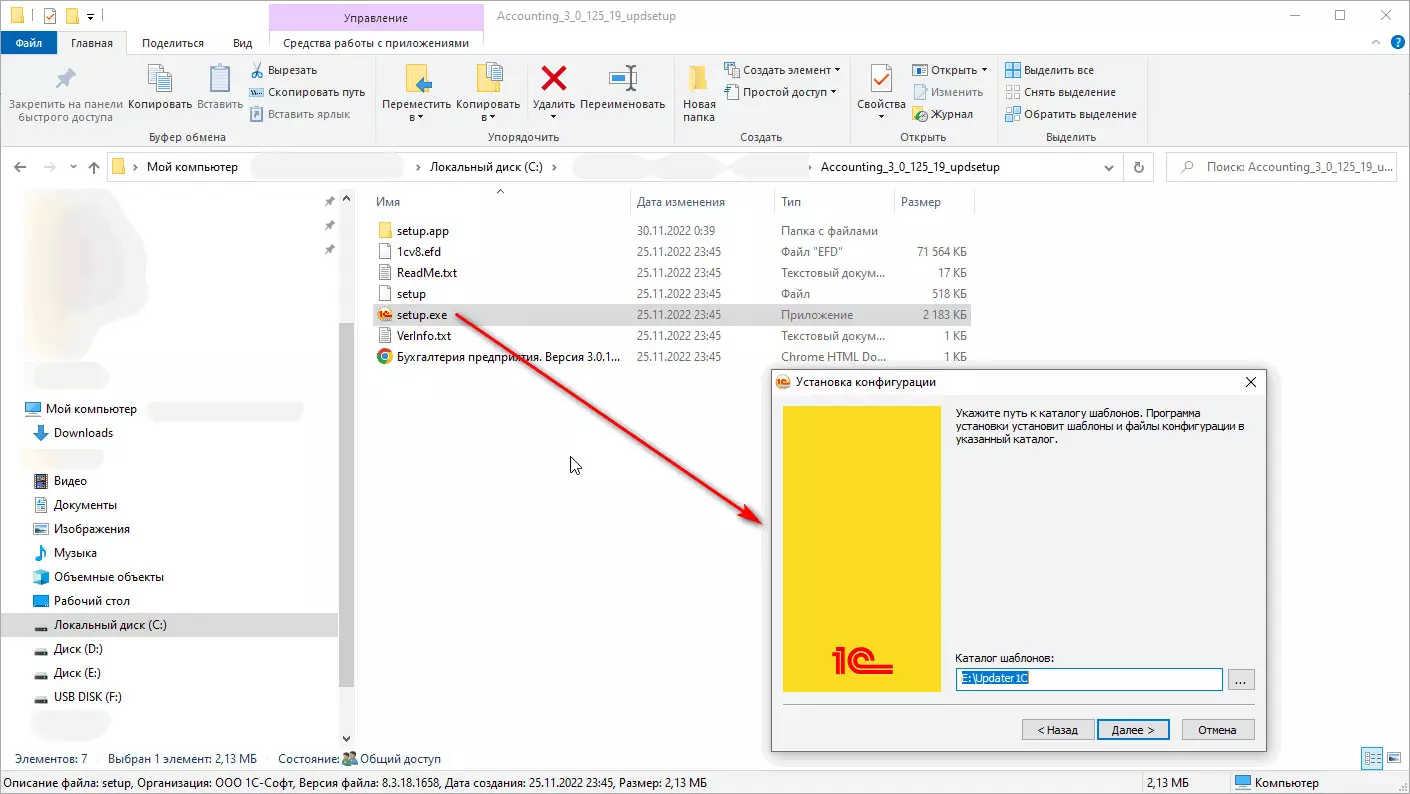Open the Журнал file history

pyautogui.click(x=942, y=114)
